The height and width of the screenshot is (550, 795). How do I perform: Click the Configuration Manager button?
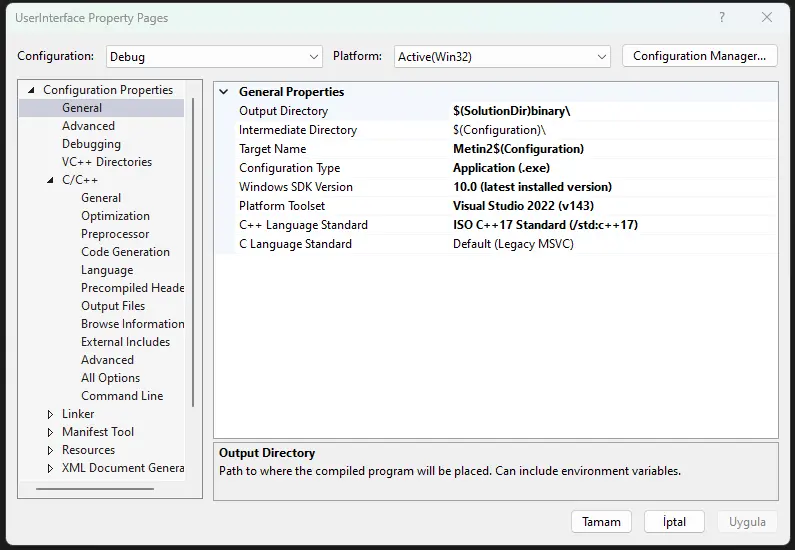(x=699, y=56)
